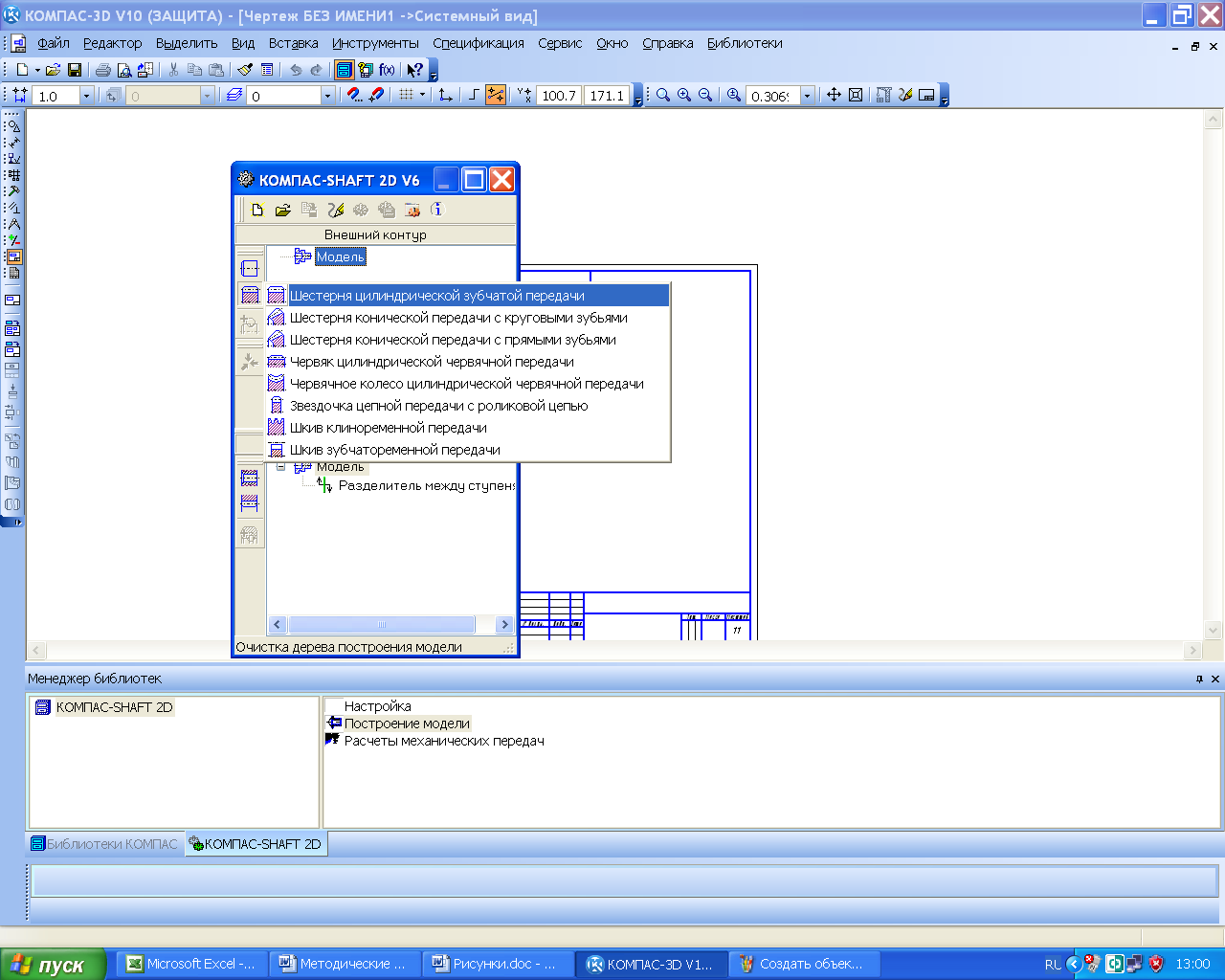The width and height of the screenshot is (1225, 980).
Task: Click Построение модели in library manager
Action: coord(407,724)
